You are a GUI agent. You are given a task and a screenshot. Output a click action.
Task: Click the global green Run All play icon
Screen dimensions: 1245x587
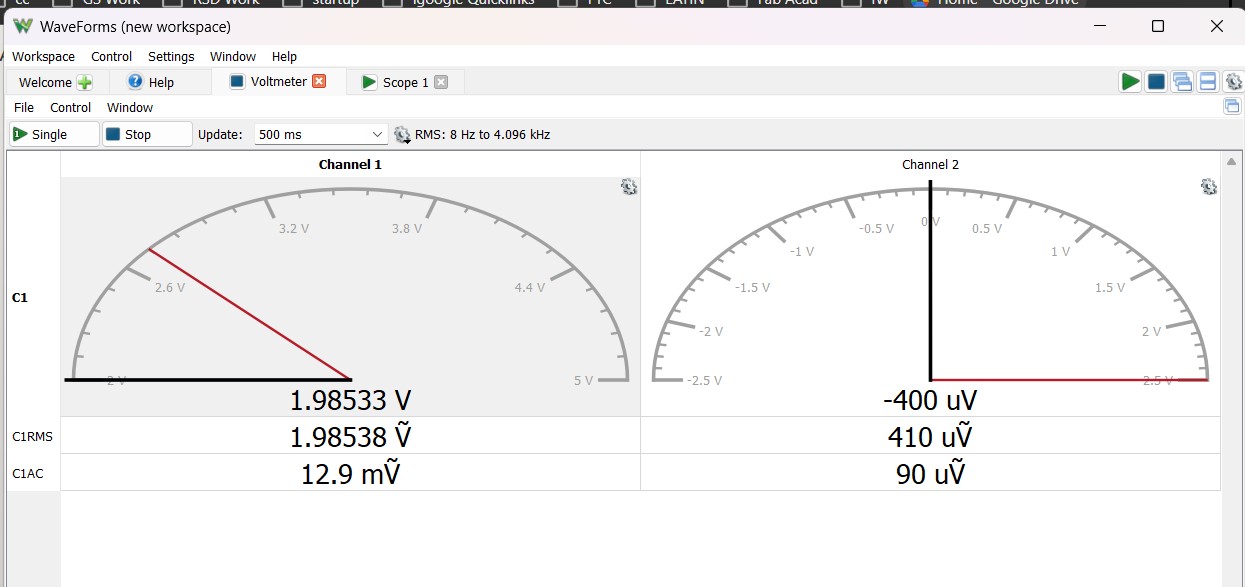point(1130,82)
